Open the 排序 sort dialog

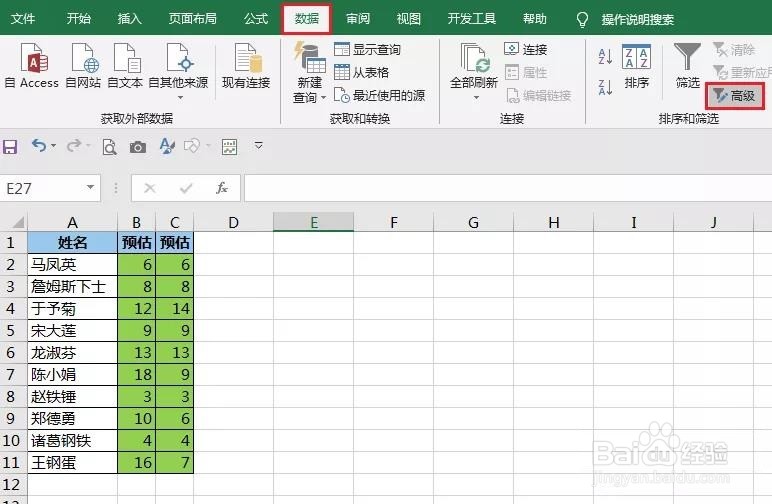[636, 66]
